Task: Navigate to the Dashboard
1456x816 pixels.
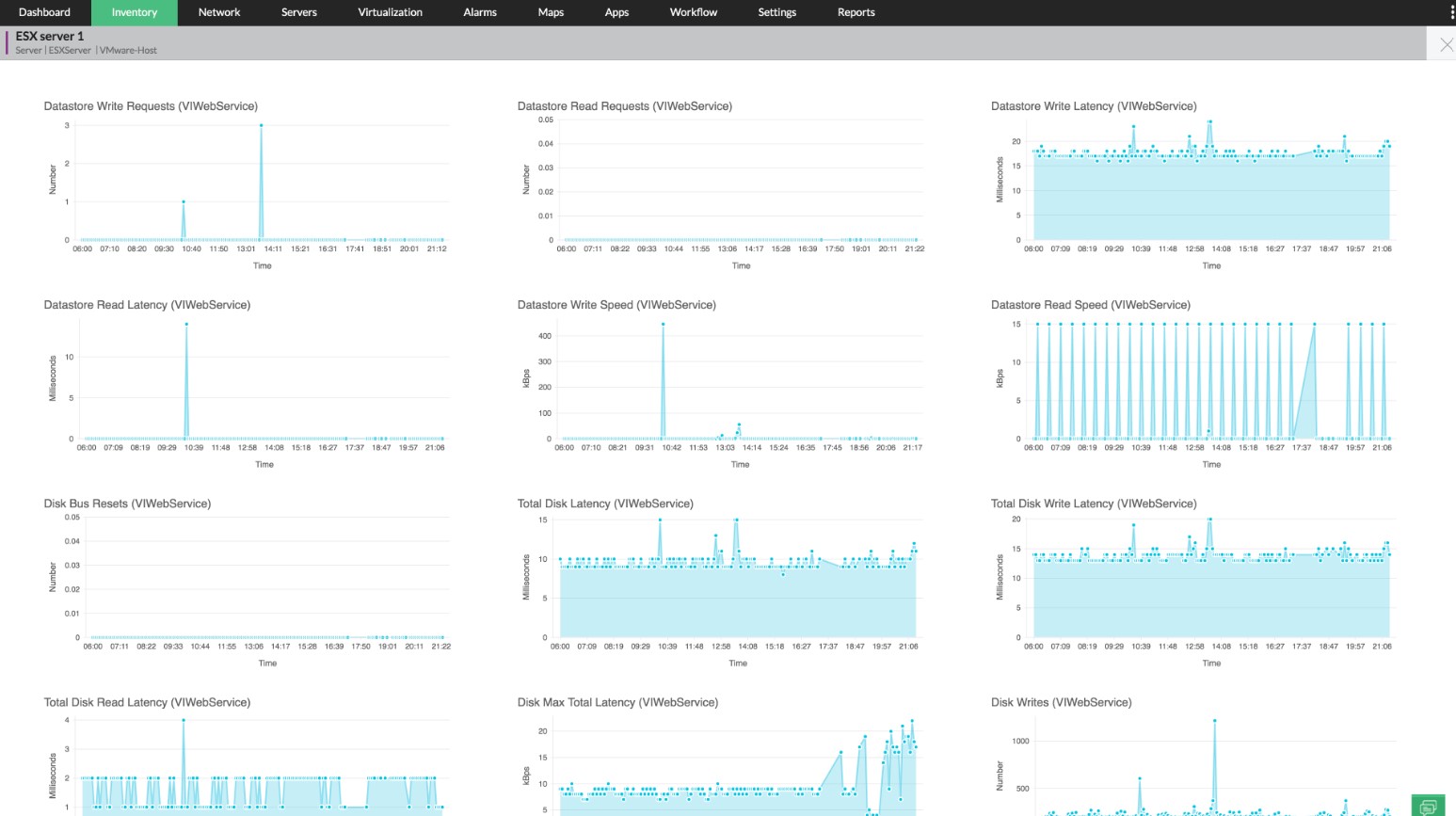Action: 44,12
